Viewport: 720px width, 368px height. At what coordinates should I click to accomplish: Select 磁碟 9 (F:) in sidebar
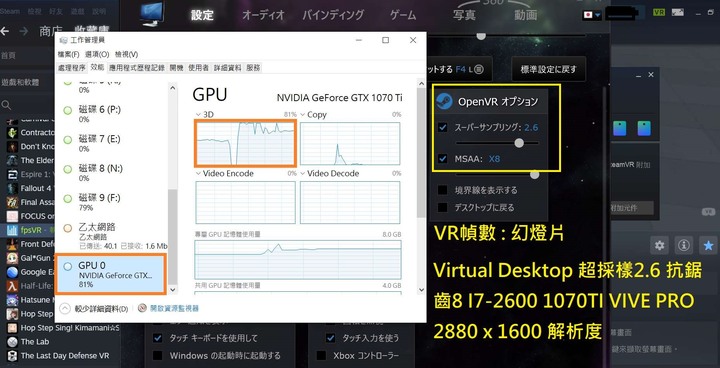(x=112, y=202)
